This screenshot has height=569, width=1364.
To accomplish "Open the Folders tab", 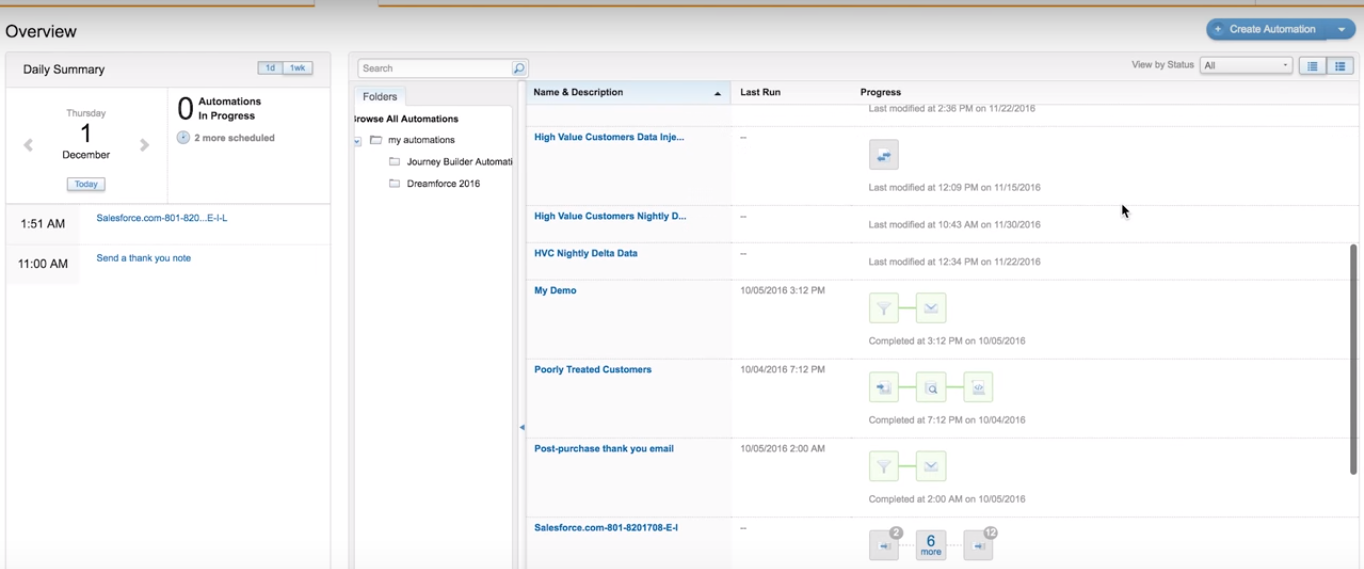I will [380, 97].
